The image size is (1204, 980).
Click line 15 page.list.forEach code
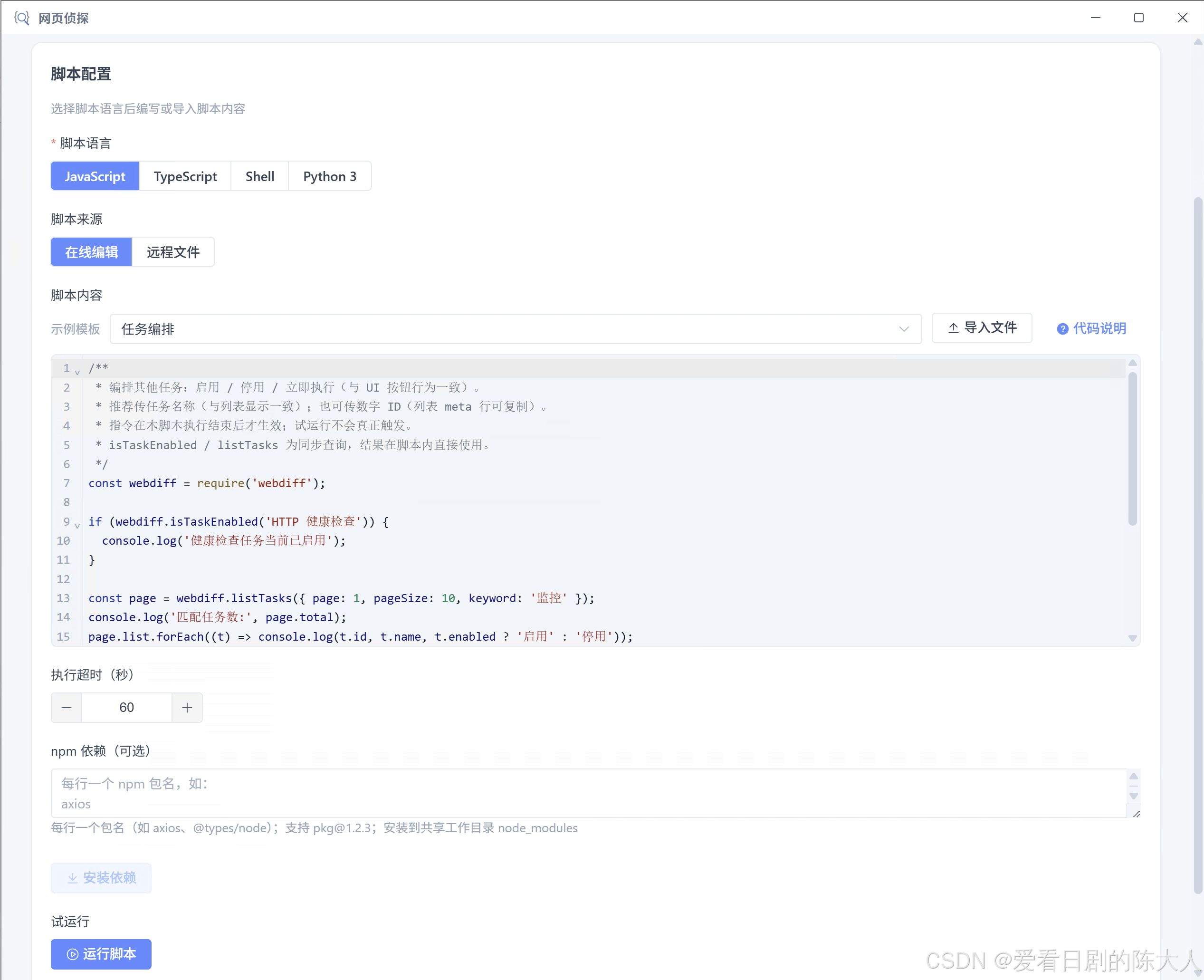pos(361,637)
